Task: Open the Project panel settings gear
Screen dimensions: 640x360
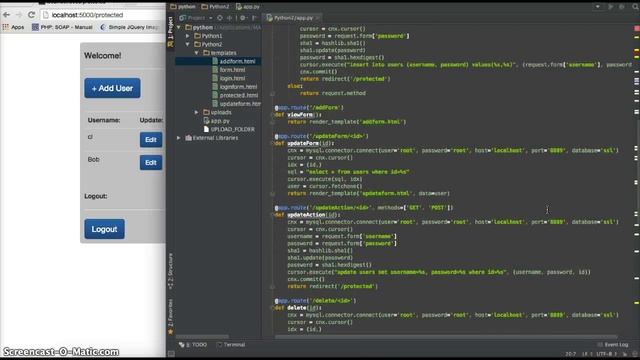Action: (243, 18)
